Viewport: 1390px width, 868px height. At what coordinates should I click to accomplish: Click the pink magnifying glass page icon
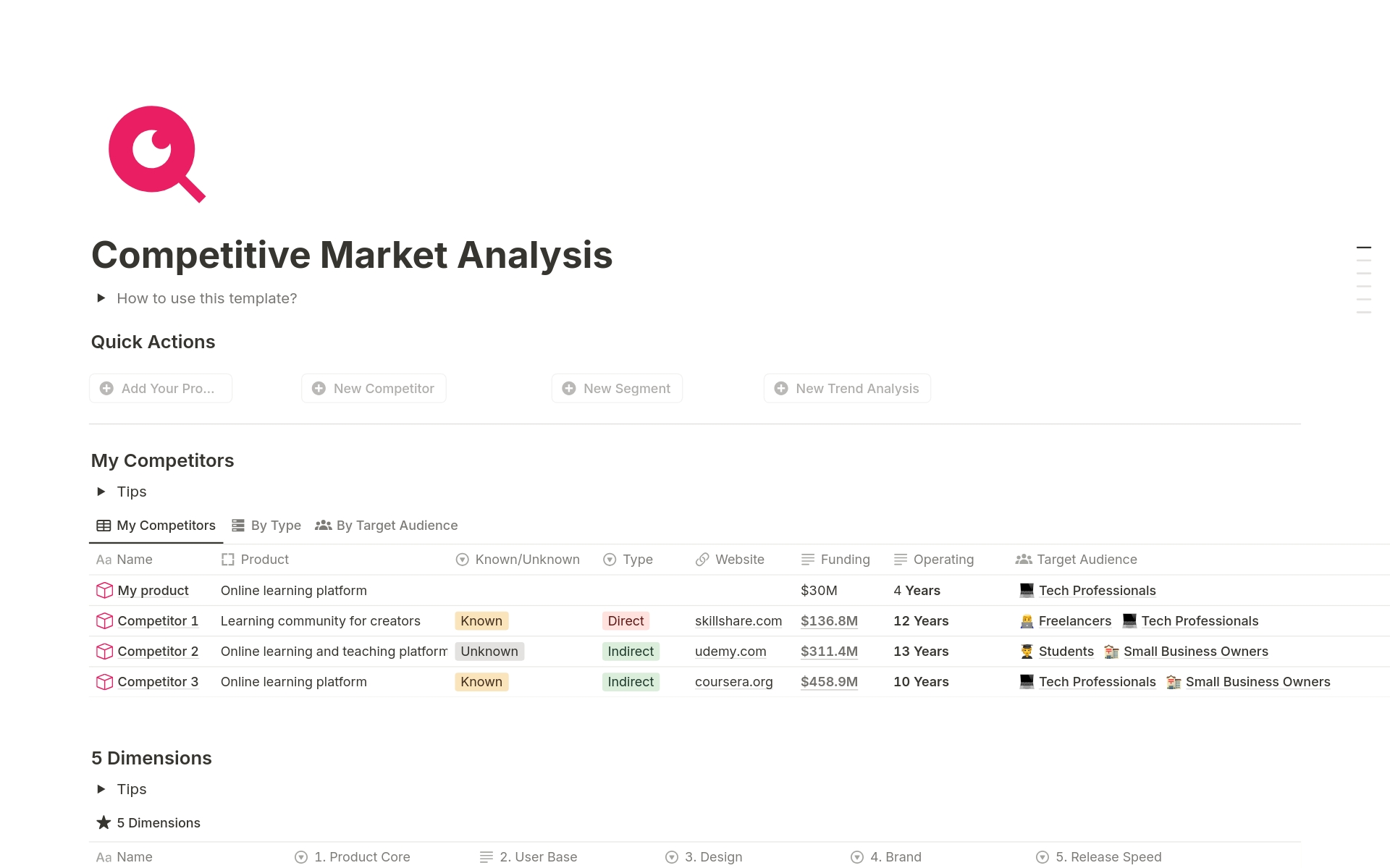point(151,154)
